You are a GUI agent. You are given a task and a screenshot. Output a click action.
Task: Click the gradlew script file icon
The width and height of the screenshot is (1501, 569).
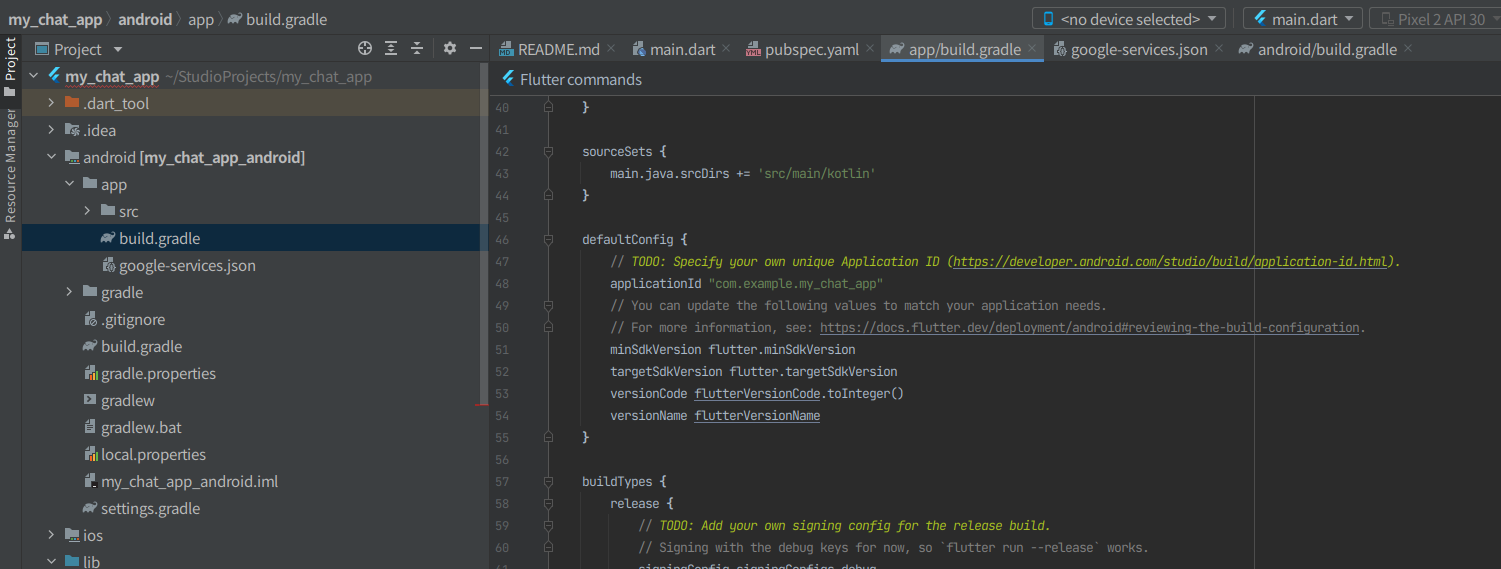pos(90,400)
